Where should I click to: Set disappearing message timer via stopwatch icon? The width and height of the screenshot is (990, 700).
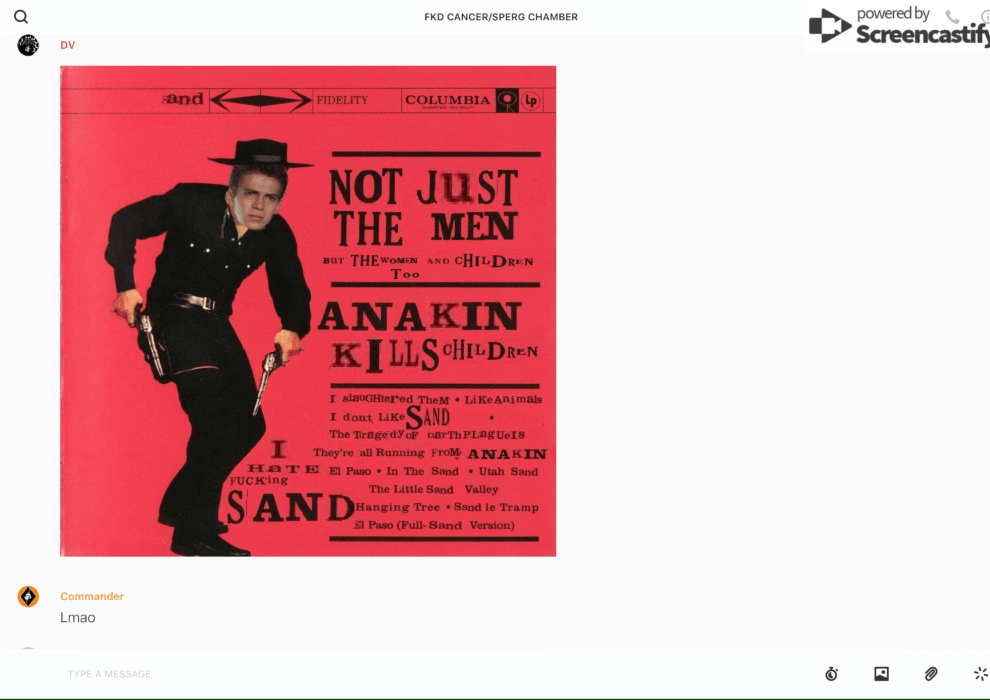[x=831, y=674]
